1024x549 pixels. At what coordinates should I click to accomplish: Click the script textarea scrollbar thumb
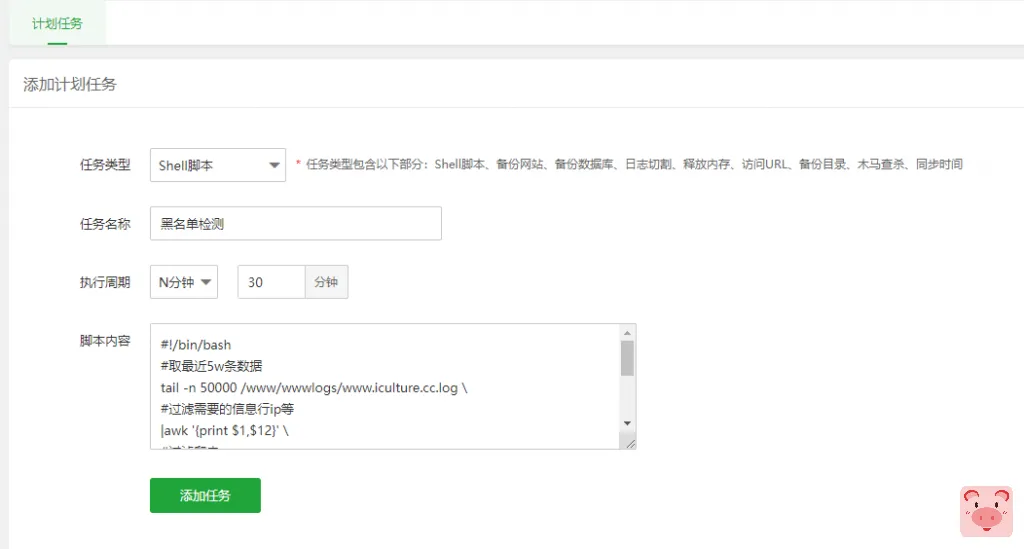click(627, 358)
